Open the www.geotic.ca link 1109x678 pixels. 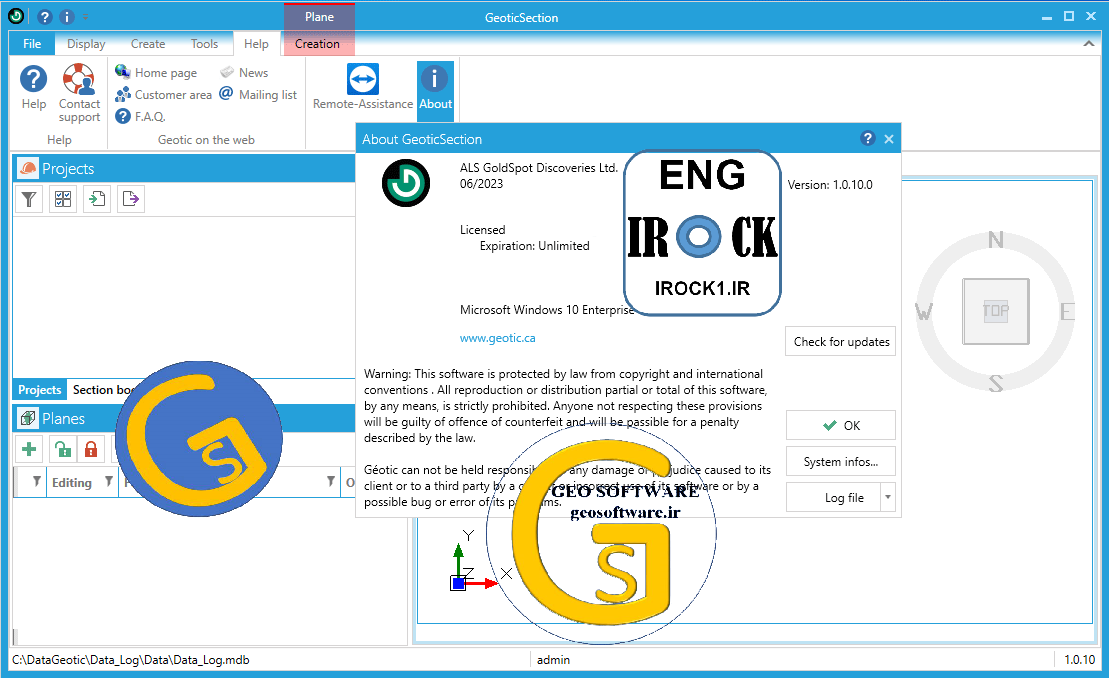click(x=497, y=338)
